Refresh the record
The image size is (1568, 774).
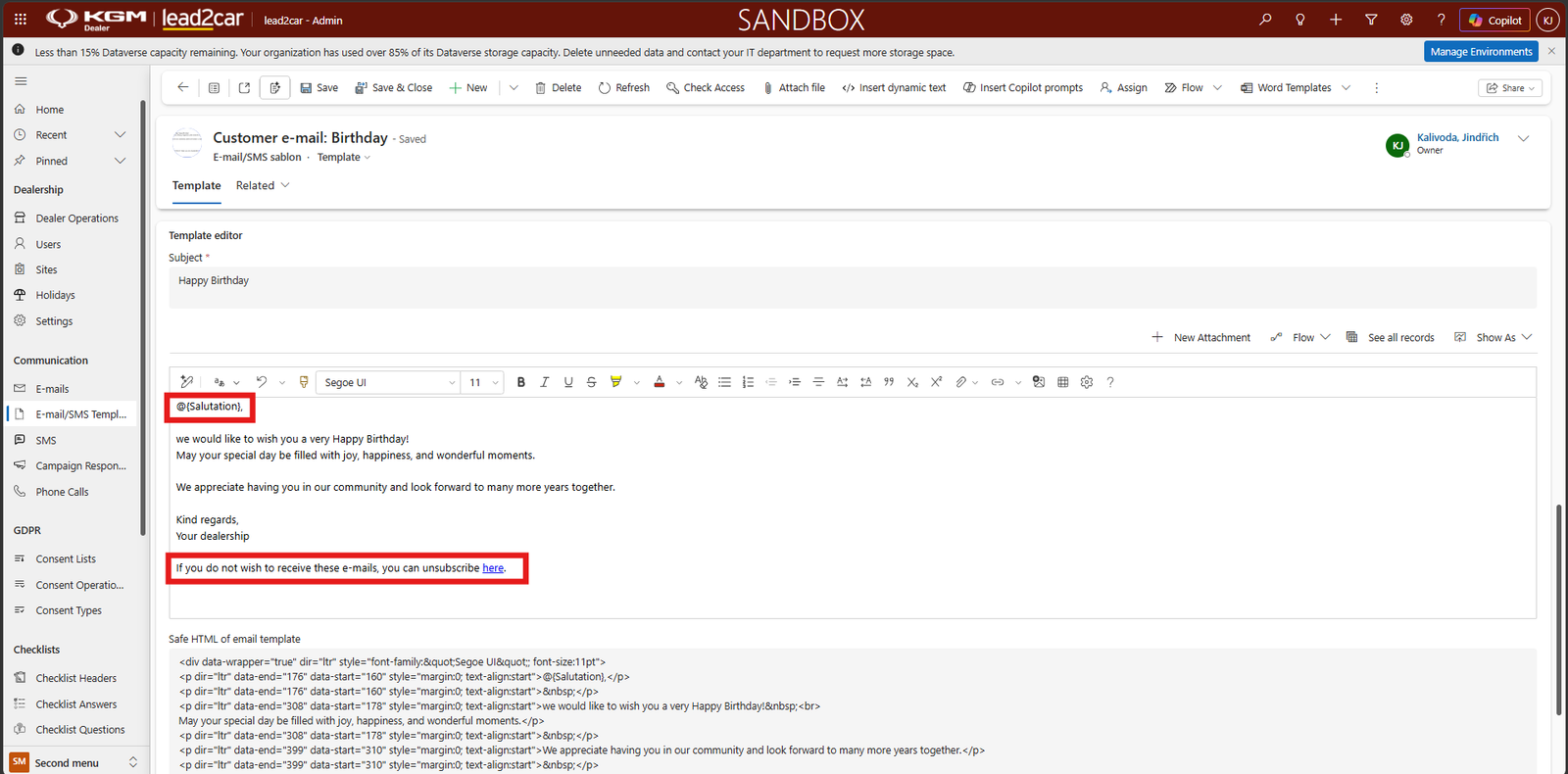click(x=623, y=88)
